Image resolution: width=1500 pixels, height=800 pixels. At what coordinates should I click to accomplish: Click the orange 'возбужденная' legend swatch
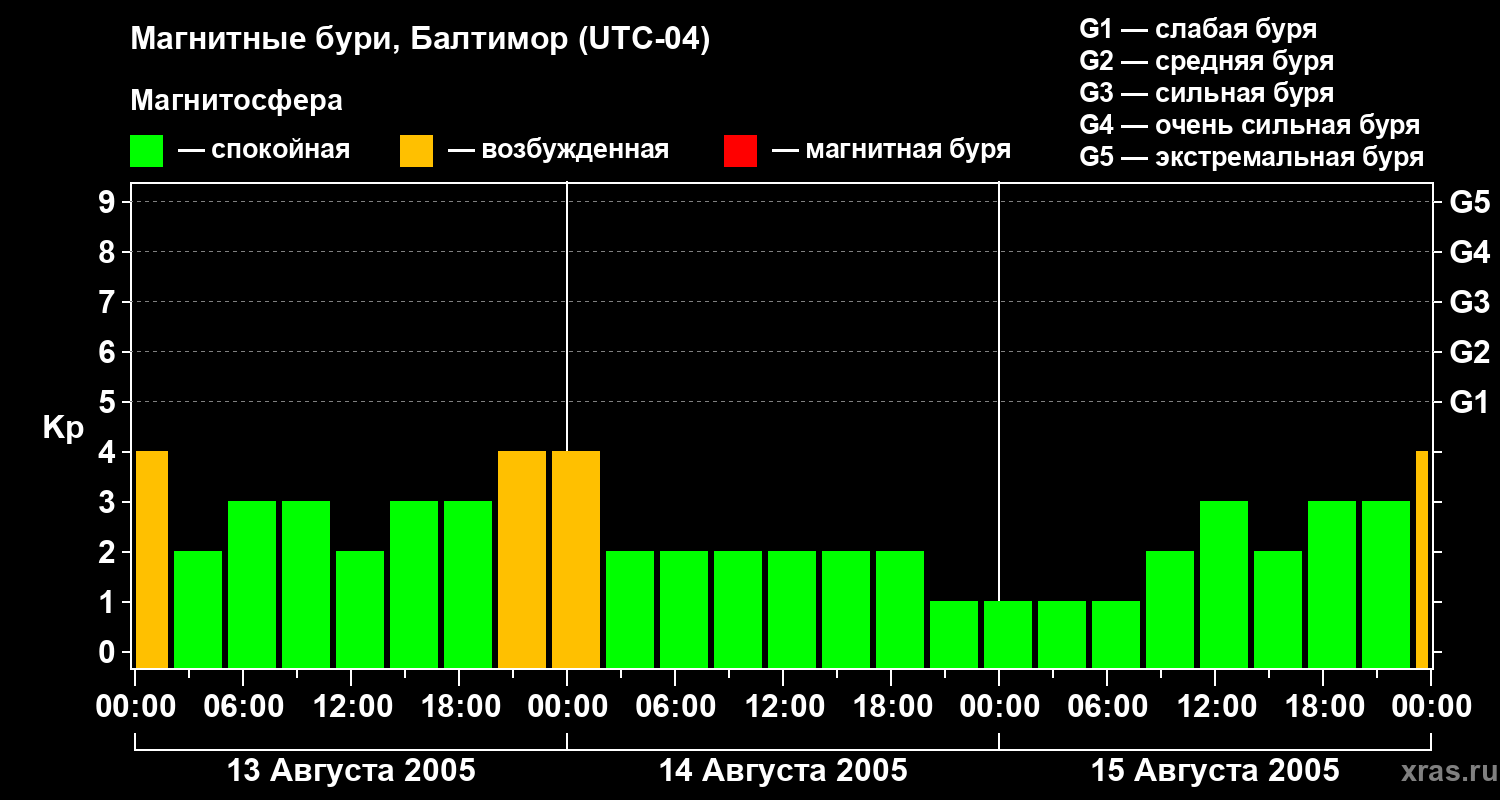(416, 151)
